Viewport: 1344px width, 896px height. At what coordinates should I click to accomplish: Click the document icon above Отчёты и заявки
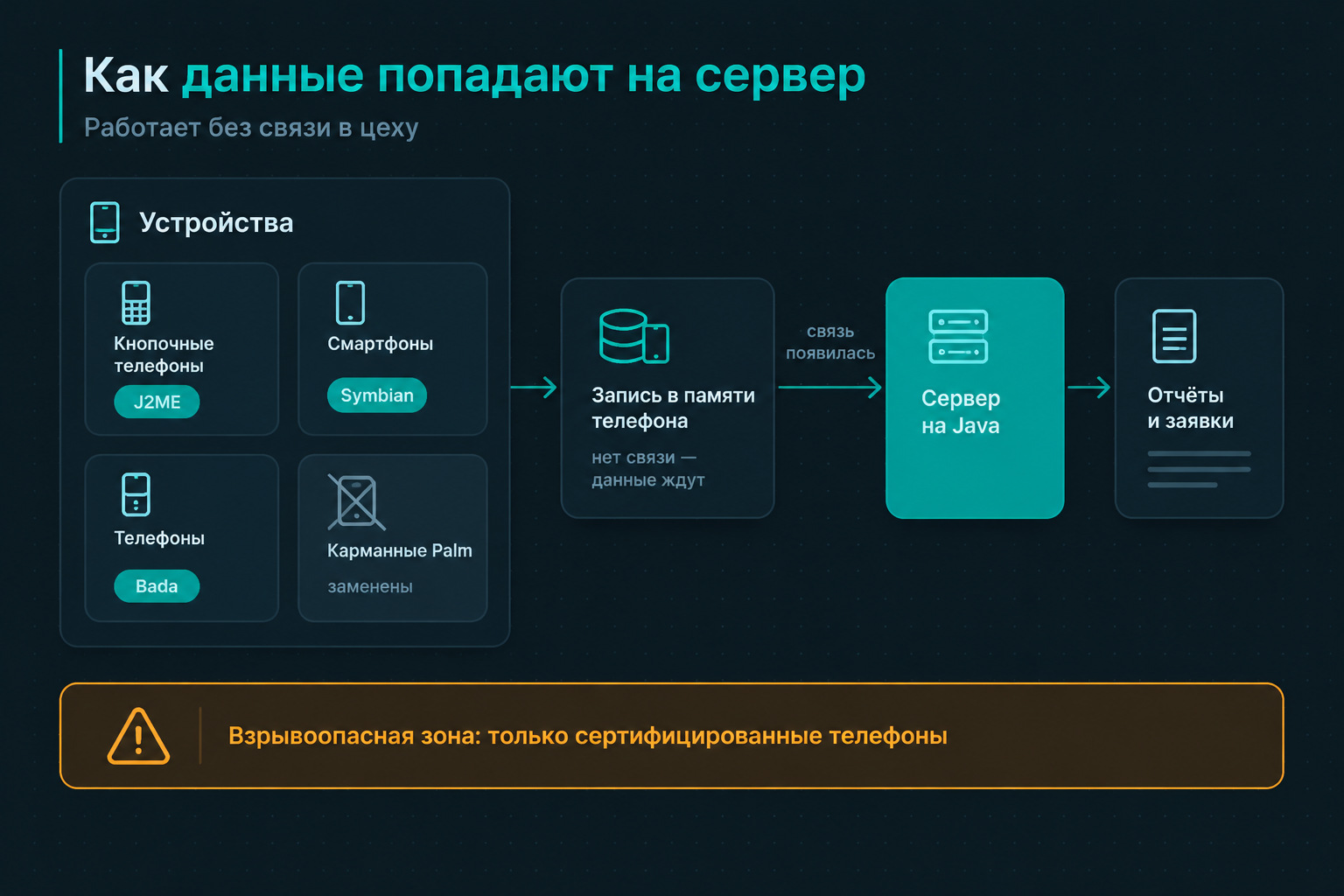tap(1174, 336)
